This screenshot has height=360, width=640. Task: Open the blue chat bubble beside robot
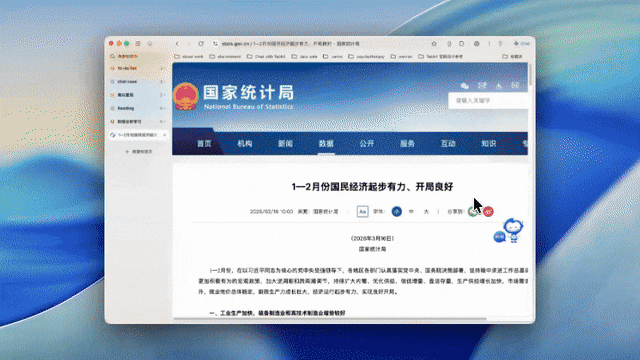(499, 236)
